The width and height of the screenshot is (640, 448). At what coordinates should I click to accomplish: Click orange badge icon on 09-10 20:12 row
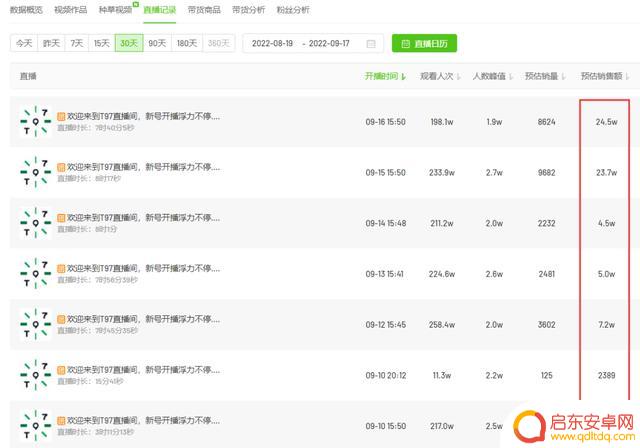61,370
